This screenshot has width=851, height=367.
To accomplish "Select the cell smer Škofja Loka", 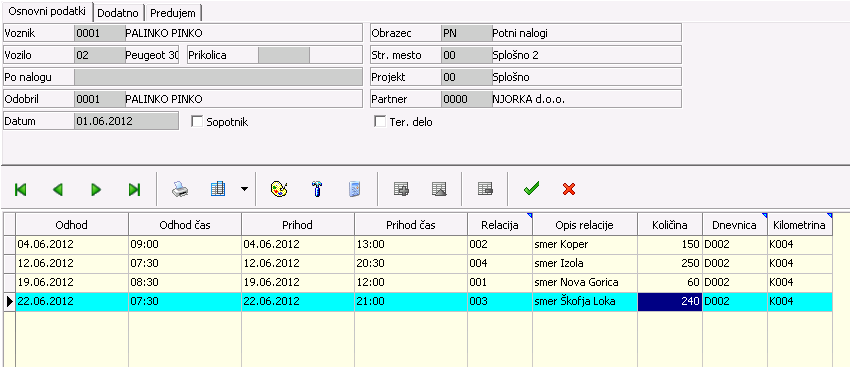I will pyautogui.click(x=585, y=302).
